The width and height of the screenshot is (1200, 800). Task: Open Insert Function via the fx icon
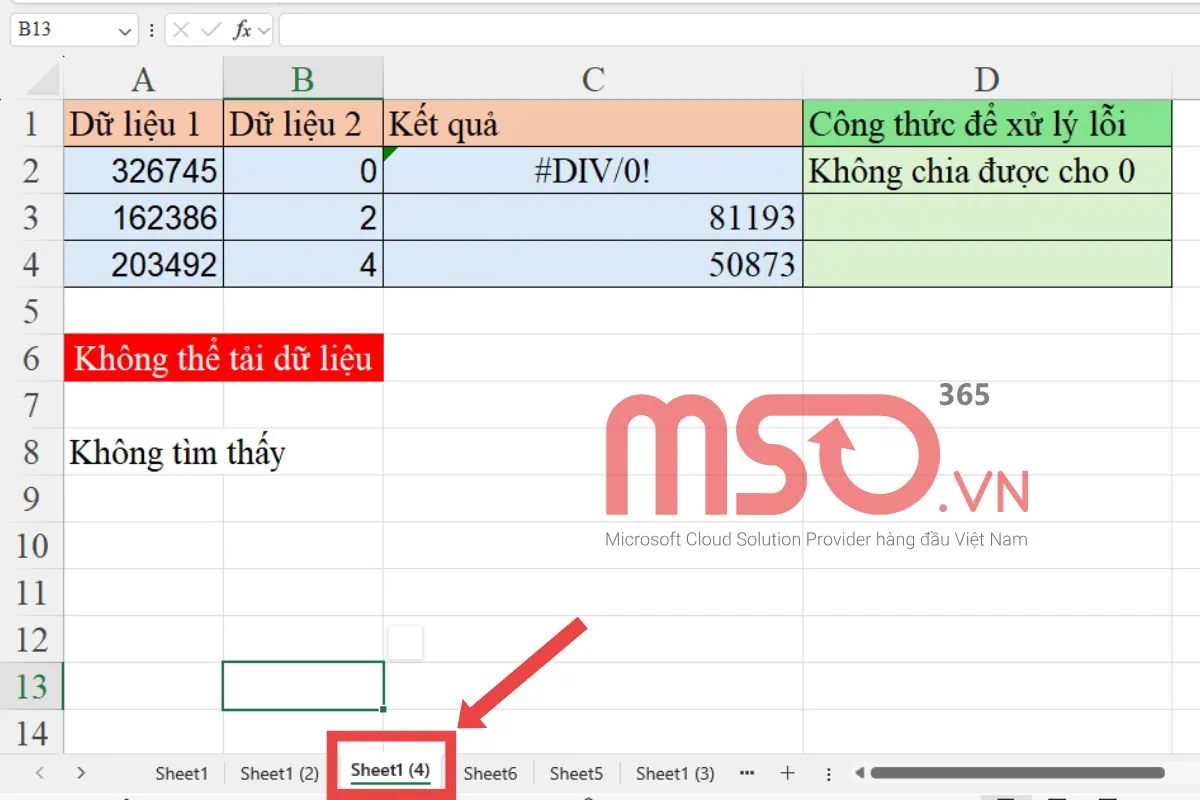tap(243, 29)
